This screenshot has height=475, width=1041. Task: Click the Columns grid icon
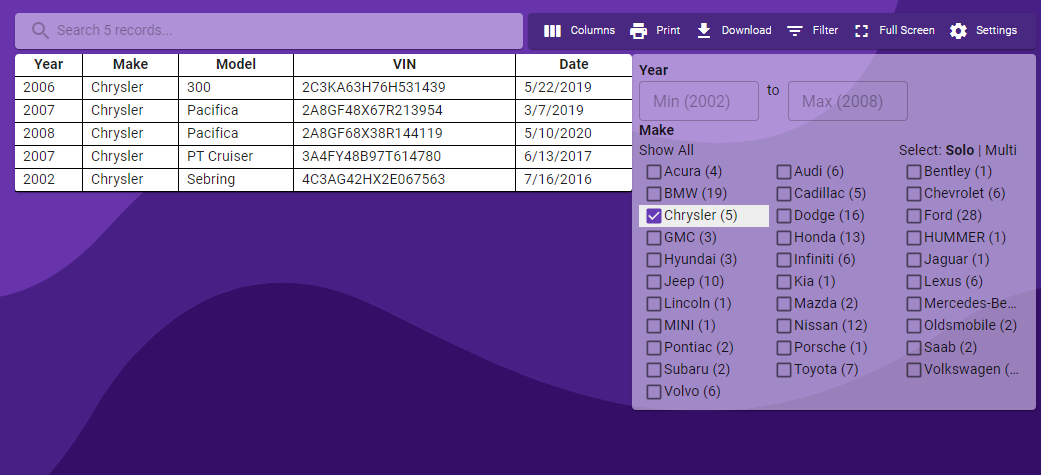pyautogui.click(x=552, y=31)
